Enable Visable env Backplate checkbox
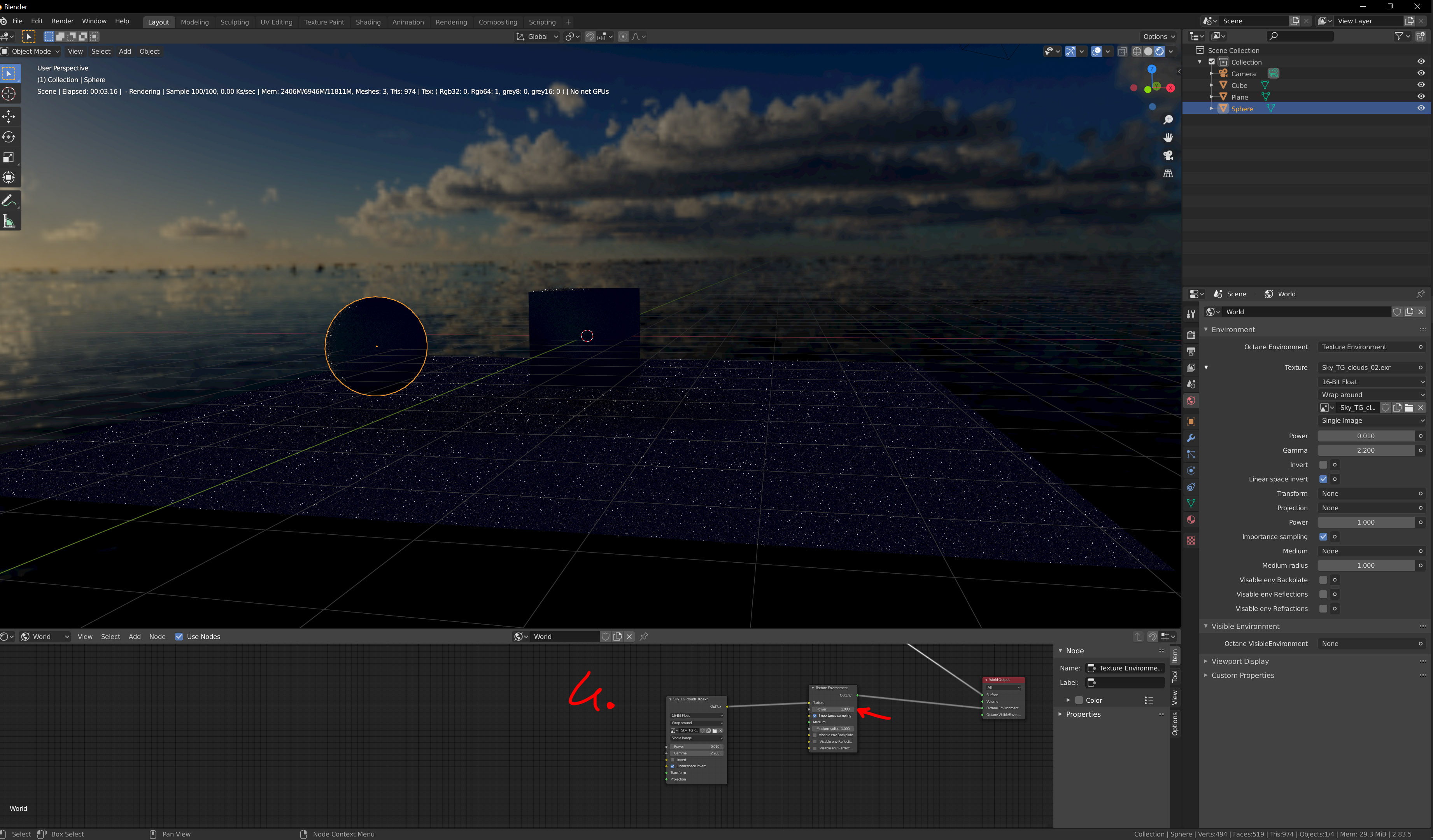 [x=1323, y=580]
